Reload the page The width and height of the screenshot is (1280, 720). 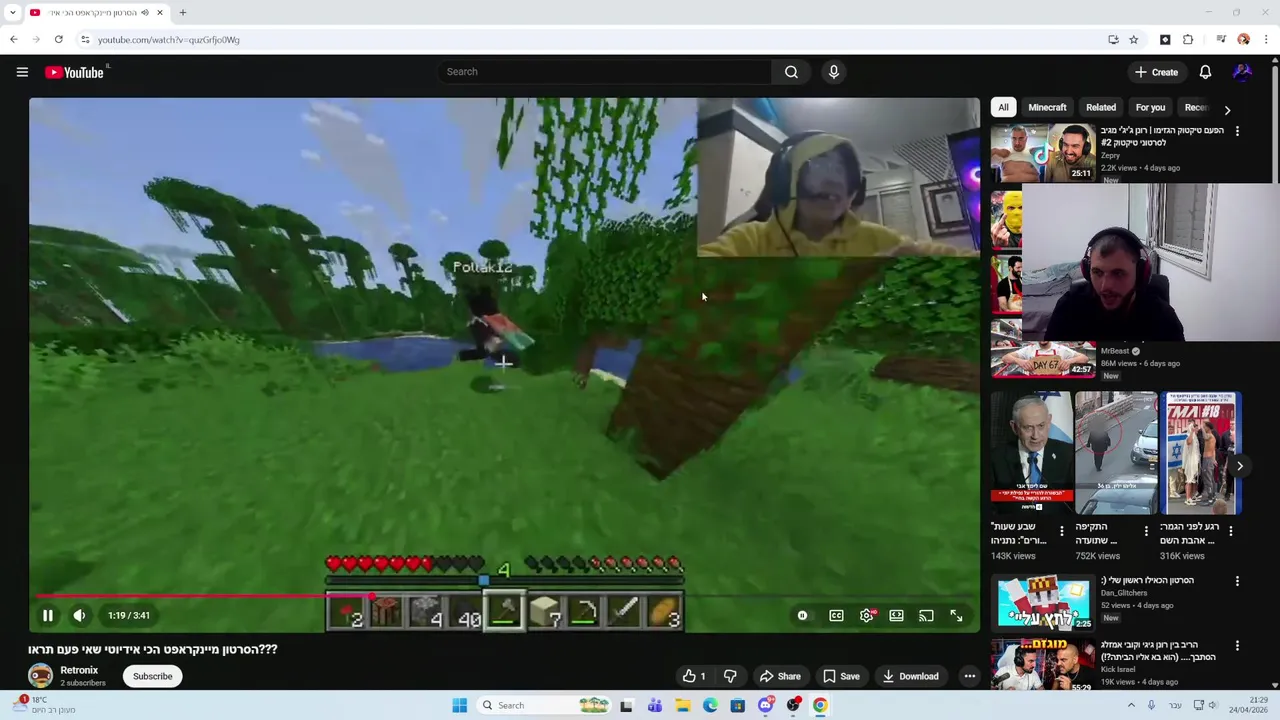(x=58, y=40)
